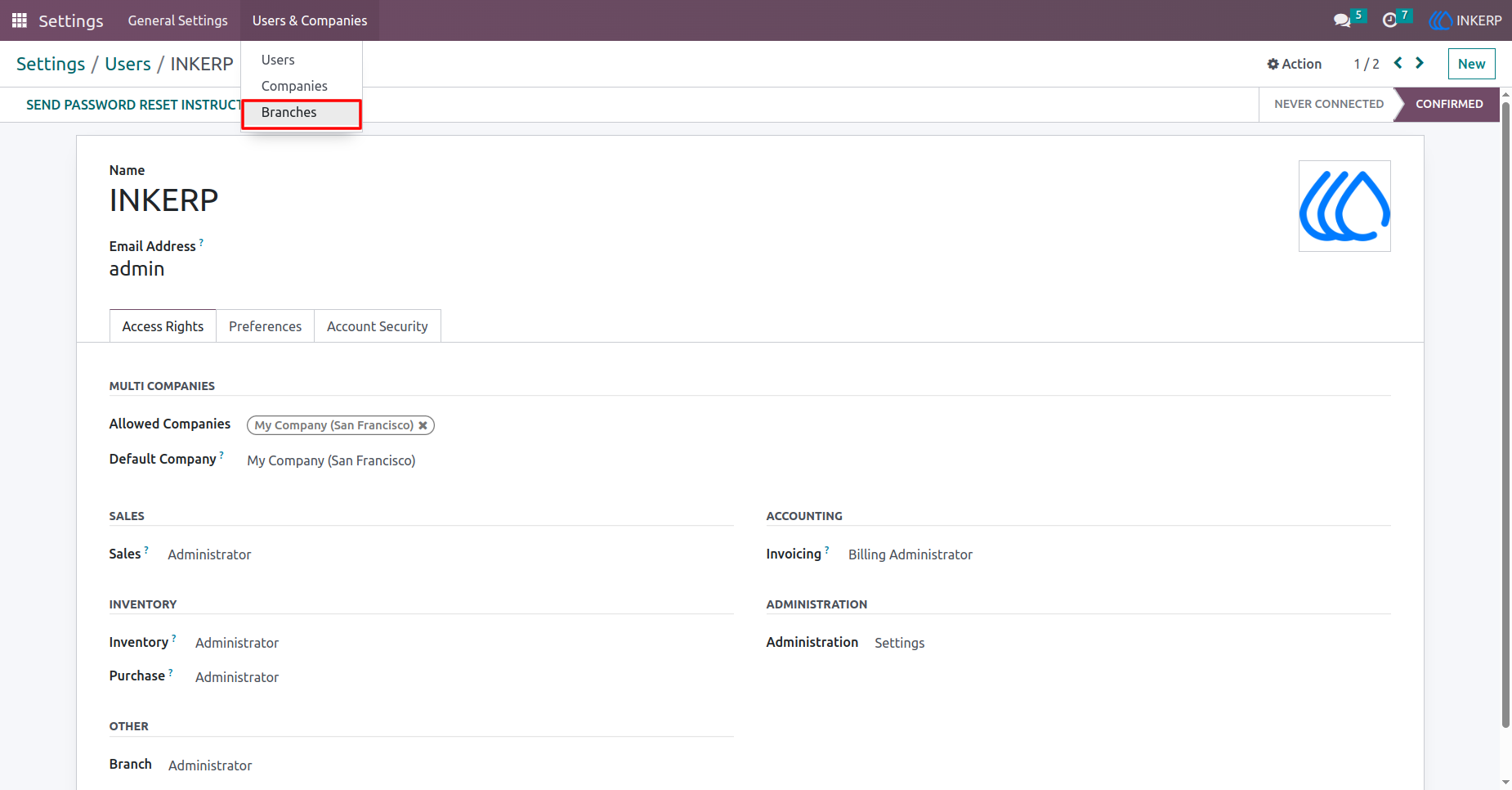Click the Sales help question mark

pyautogui.click(x=146, y=550)
